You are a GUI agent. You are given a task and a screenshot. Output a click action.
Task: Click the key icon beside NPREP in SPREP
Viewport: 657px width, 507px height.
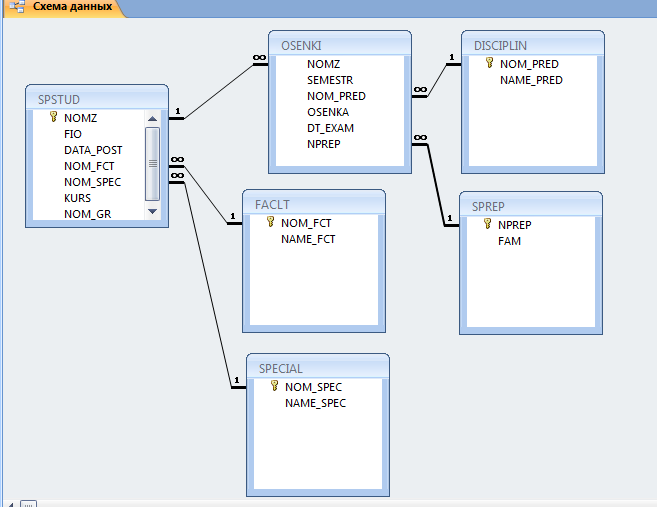pos(487,224)
